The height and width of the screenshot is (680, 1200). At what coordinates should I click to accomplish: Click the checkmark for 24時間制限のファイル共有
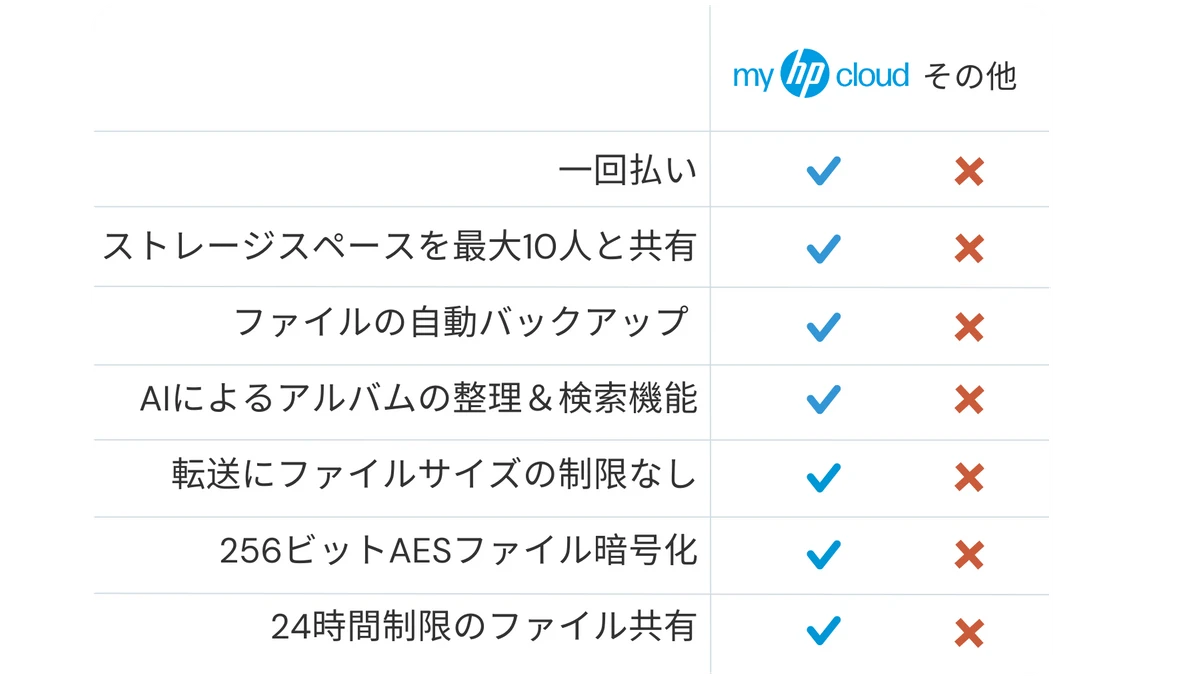[x=823, y=631]
